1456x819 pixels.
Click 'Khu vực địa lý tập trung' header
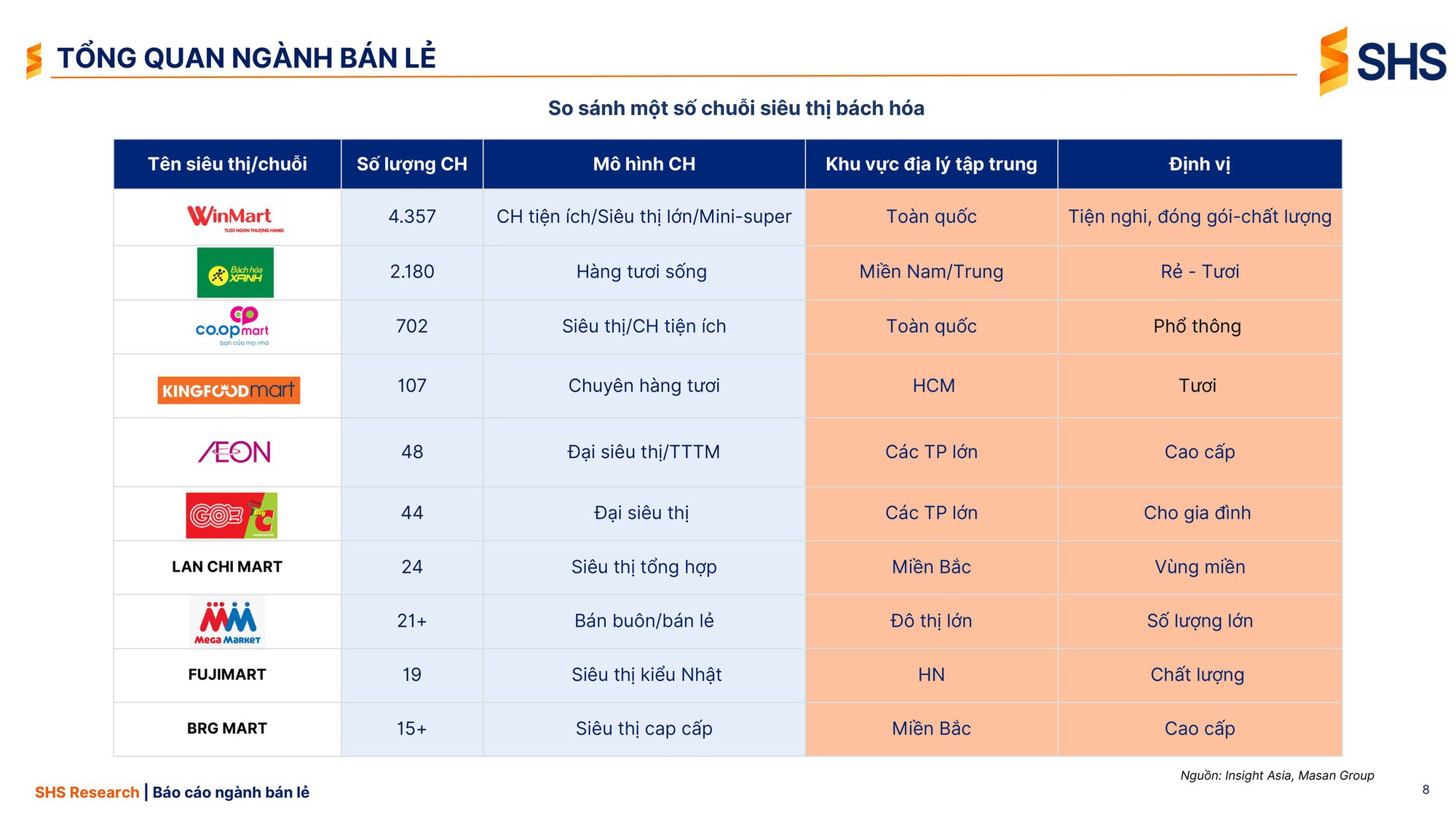(x=931, y=165)
